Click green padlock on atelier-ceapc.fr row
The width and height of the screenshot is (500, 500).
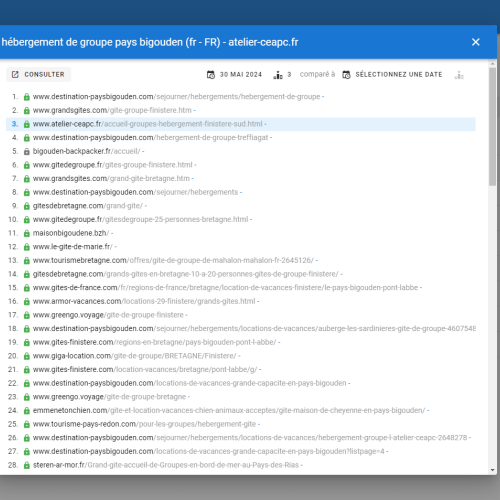[x=27, y=124]
